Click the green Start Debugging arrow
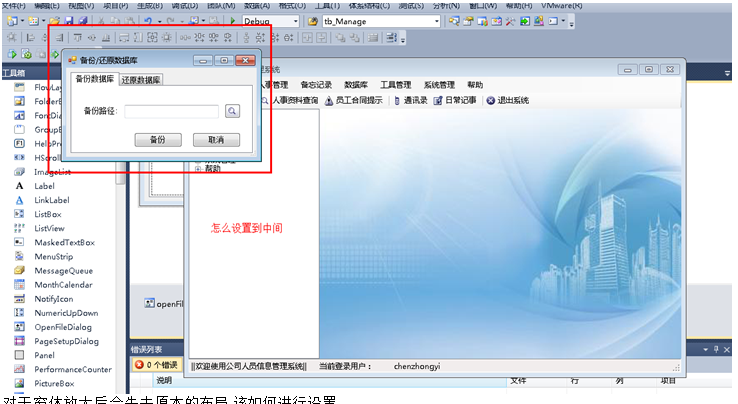Viewport: 738px width, 404px height. click(233, 21)
